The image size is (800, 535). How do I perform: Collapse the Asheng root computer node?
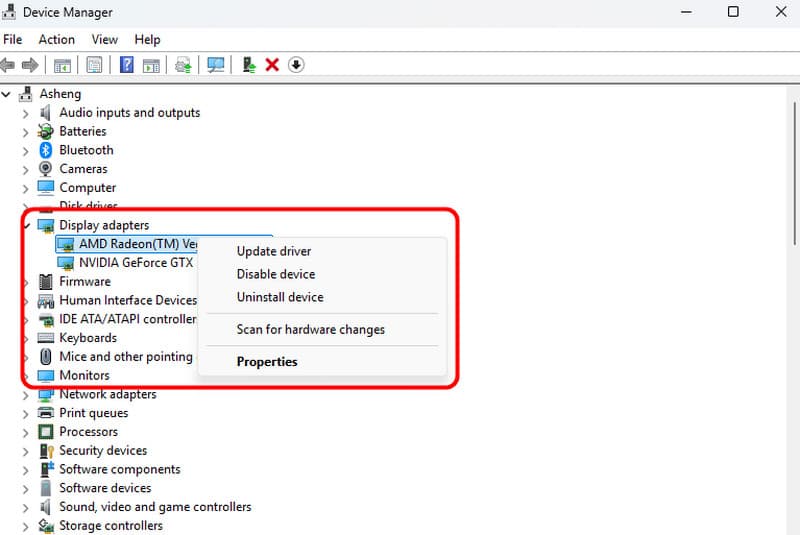click(8, 94)
